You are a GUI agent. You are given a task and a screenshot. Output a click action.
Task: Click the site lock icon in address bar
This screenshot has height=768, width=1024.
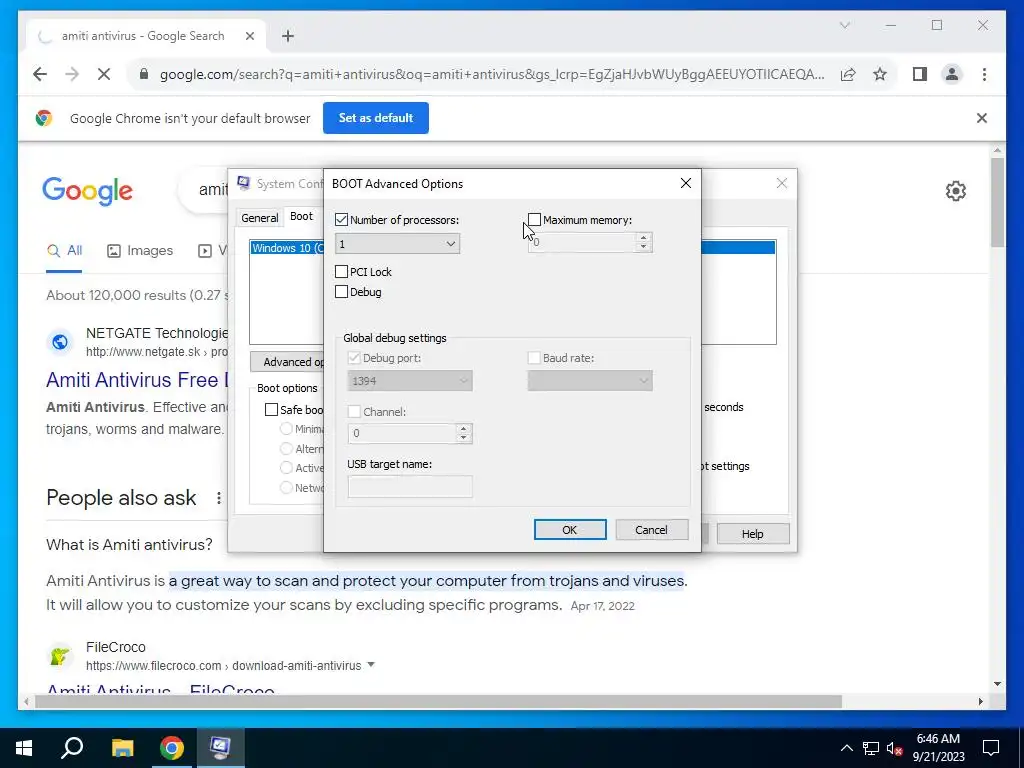pyautogui.click(x=144, y=74)
